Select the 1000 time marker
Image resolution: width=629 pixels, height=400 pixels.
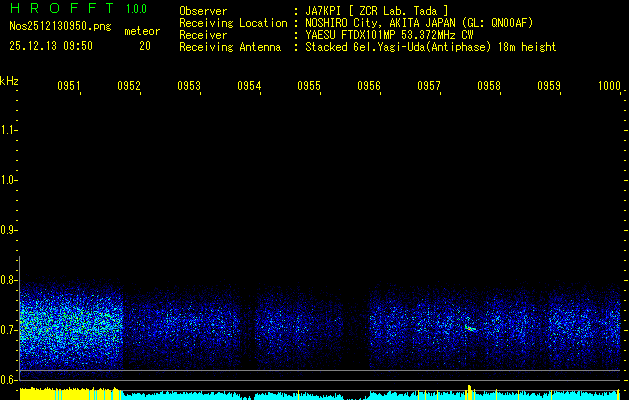tap(609, 87)
